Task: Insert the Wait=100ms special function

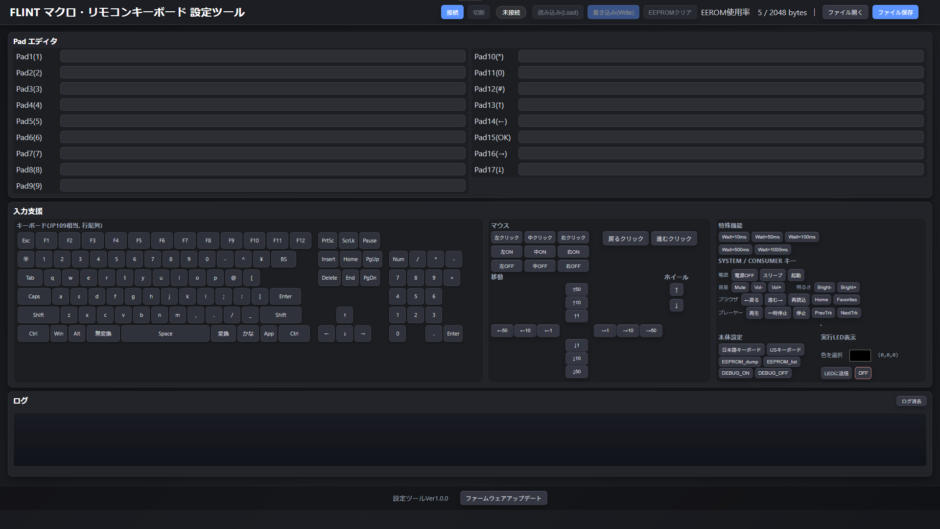Action: pos(801,237)
